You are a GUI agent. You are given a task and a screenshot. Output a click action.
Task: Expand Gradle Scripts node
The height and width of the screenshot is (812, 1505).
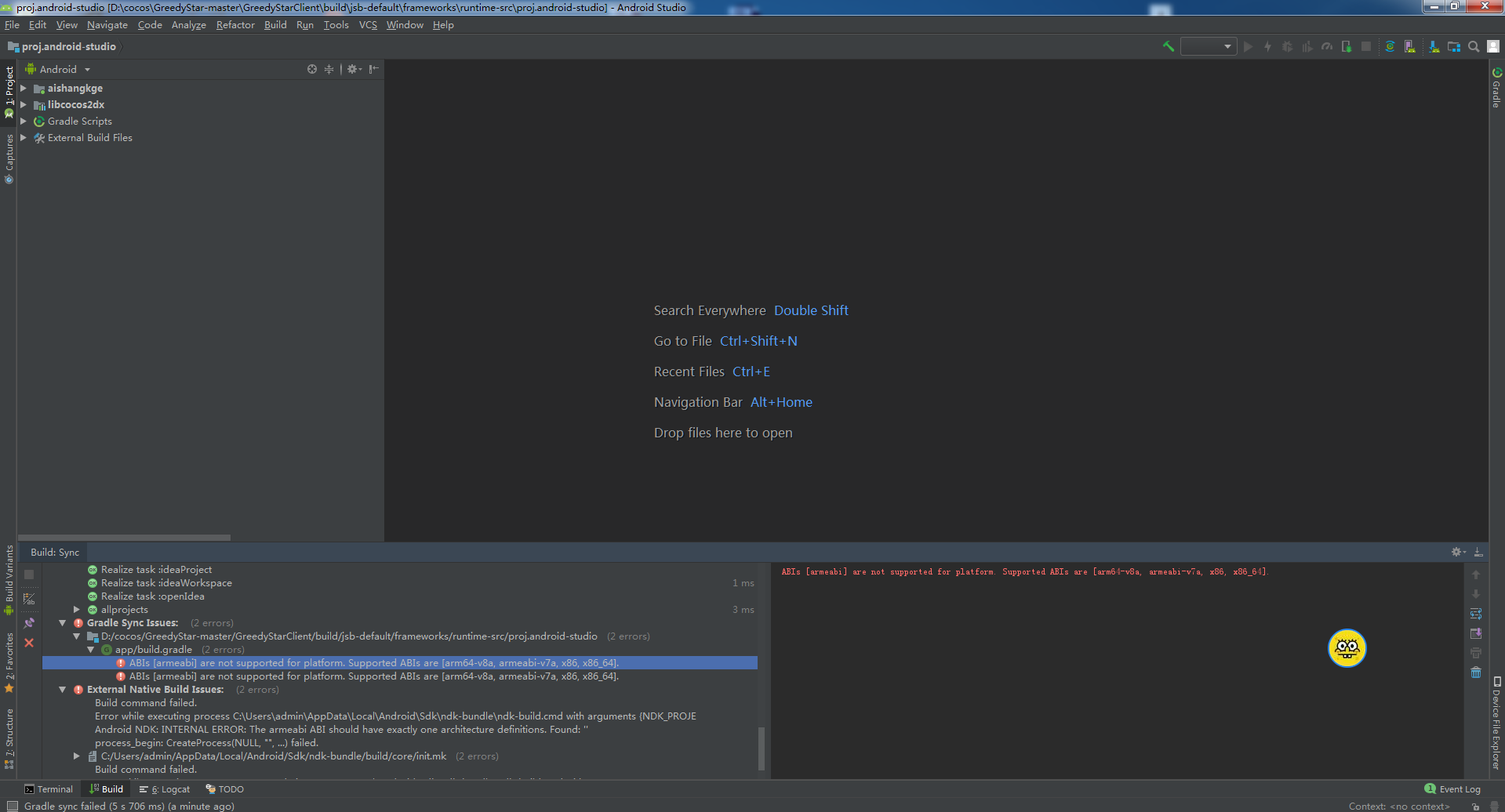tap(24, 121)
